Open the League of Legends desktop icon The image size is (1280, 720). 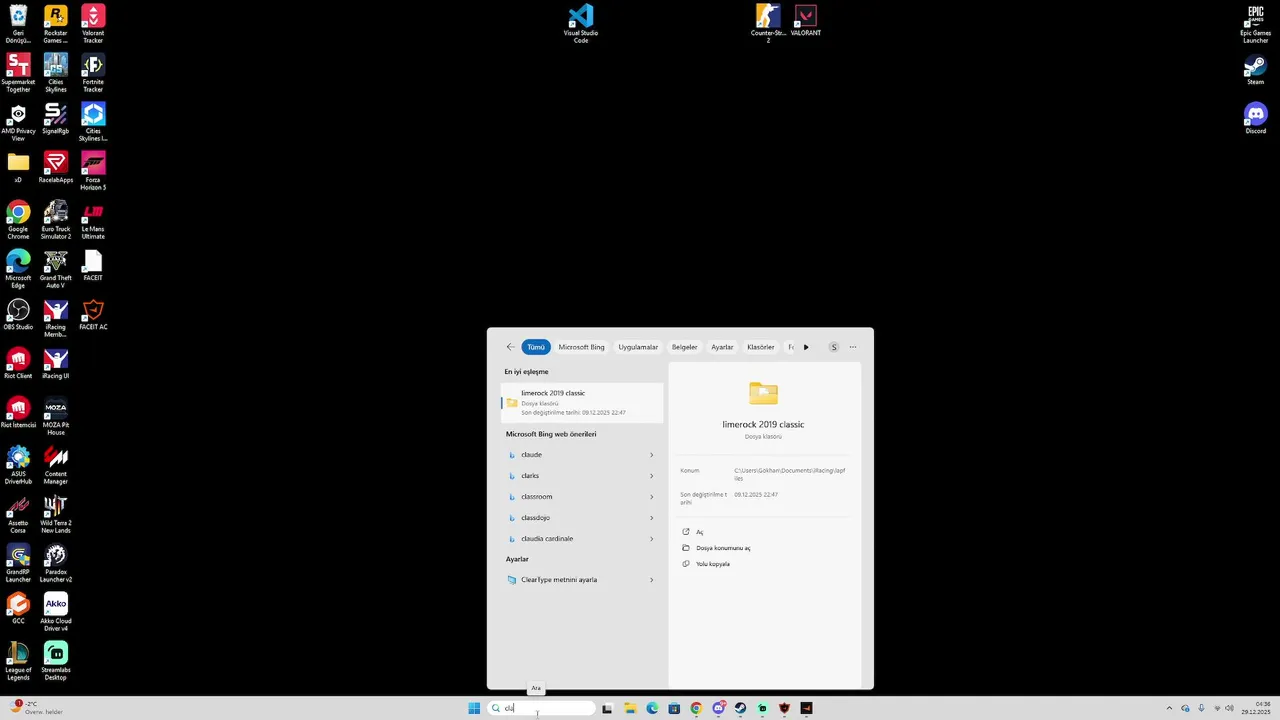18,661
